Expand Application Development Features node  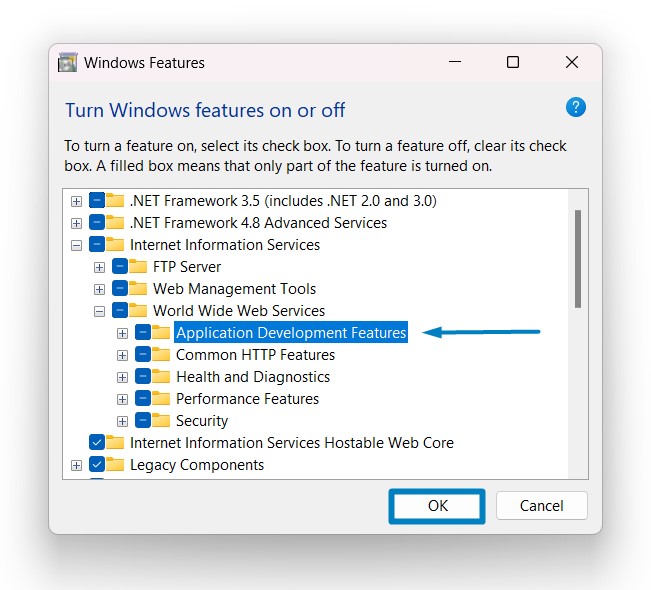click(x=122, y=333)
